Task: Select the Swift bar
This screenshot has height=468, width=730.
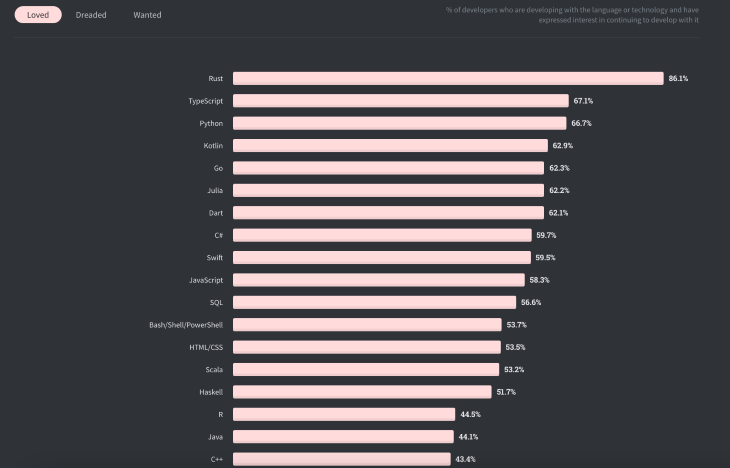Action: point(381,257)
